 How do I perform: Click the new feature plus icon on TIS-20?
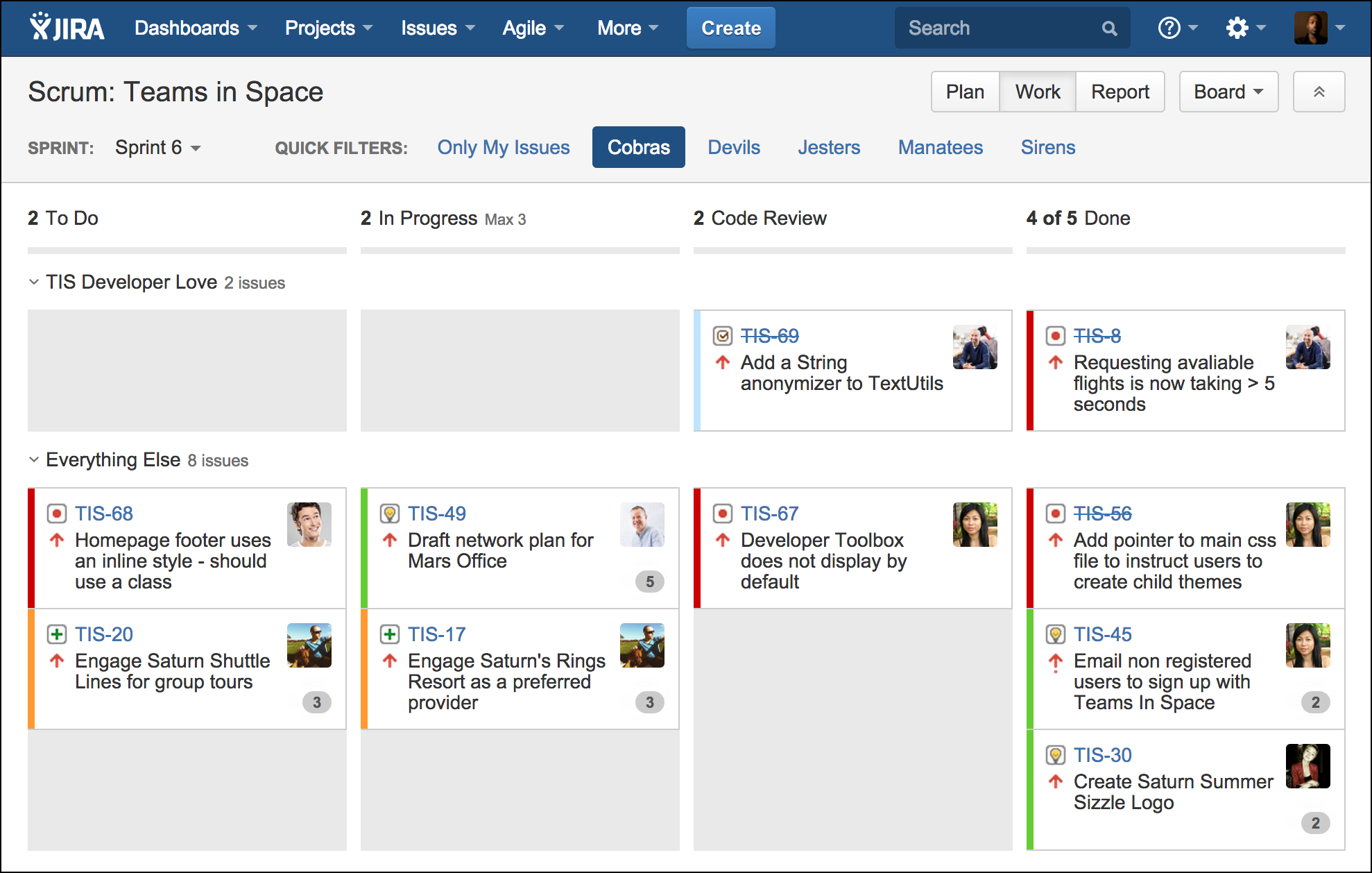click(56, 634)
